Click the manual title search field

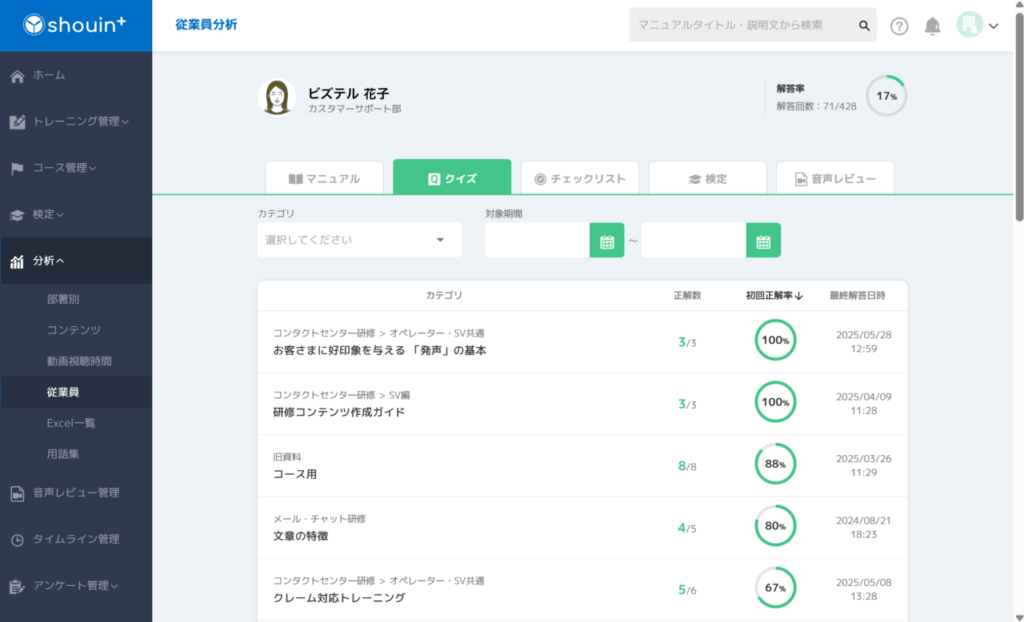coord(740,26)
